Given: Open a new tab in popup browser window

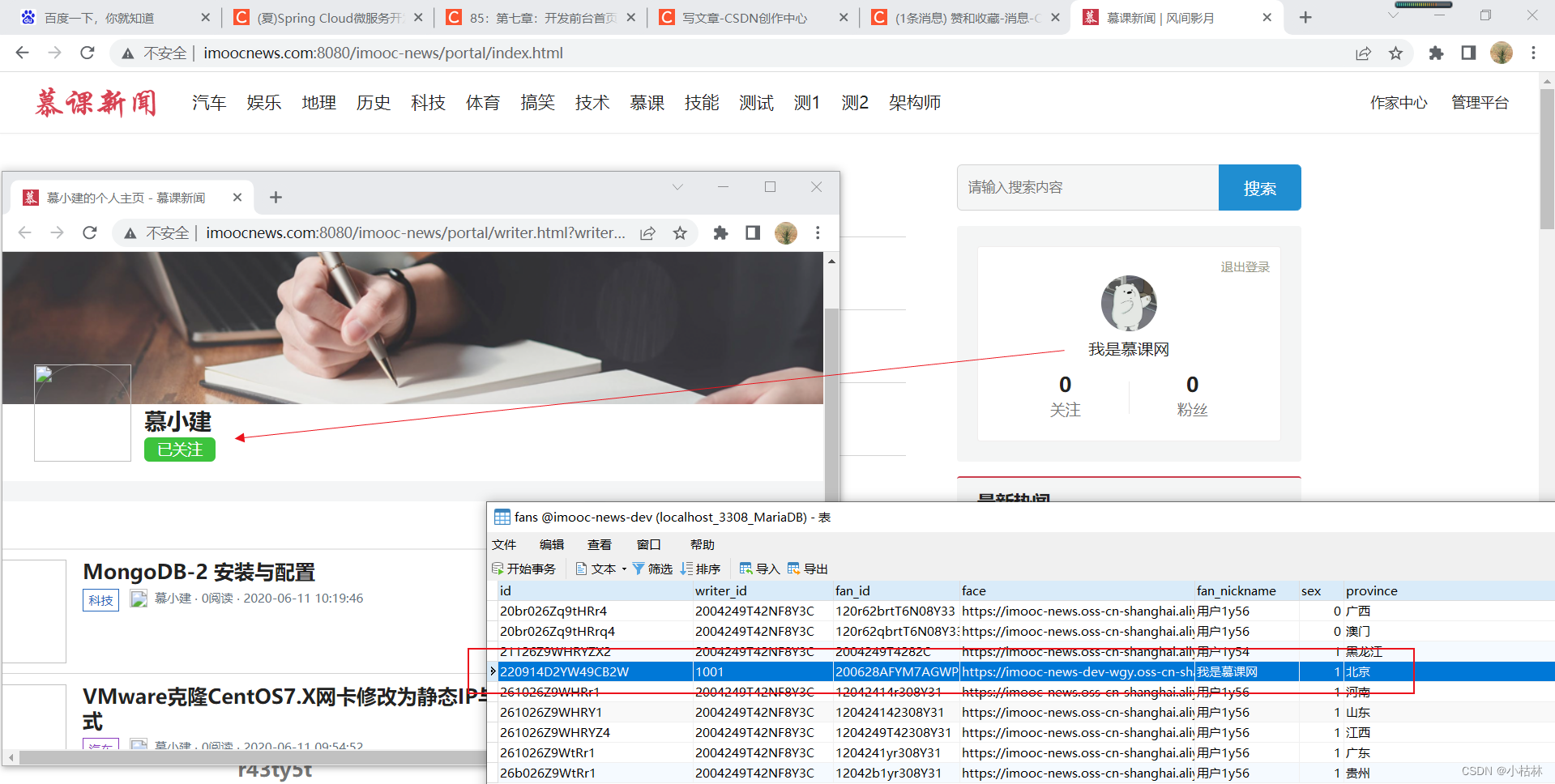Looking at the screenshot, I should [x=276, y=197].
